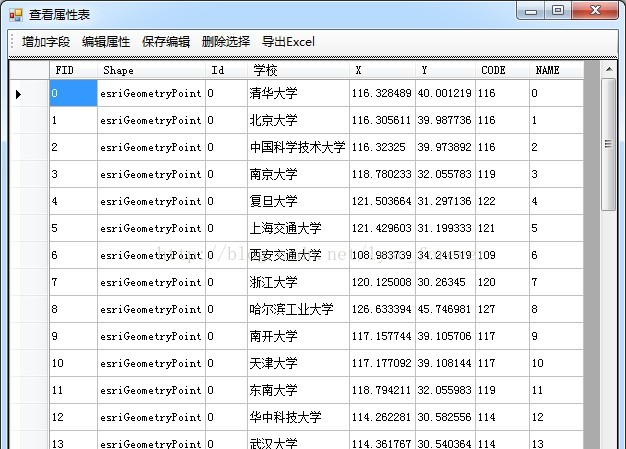Click X value 116.305611

coord(382,120)
